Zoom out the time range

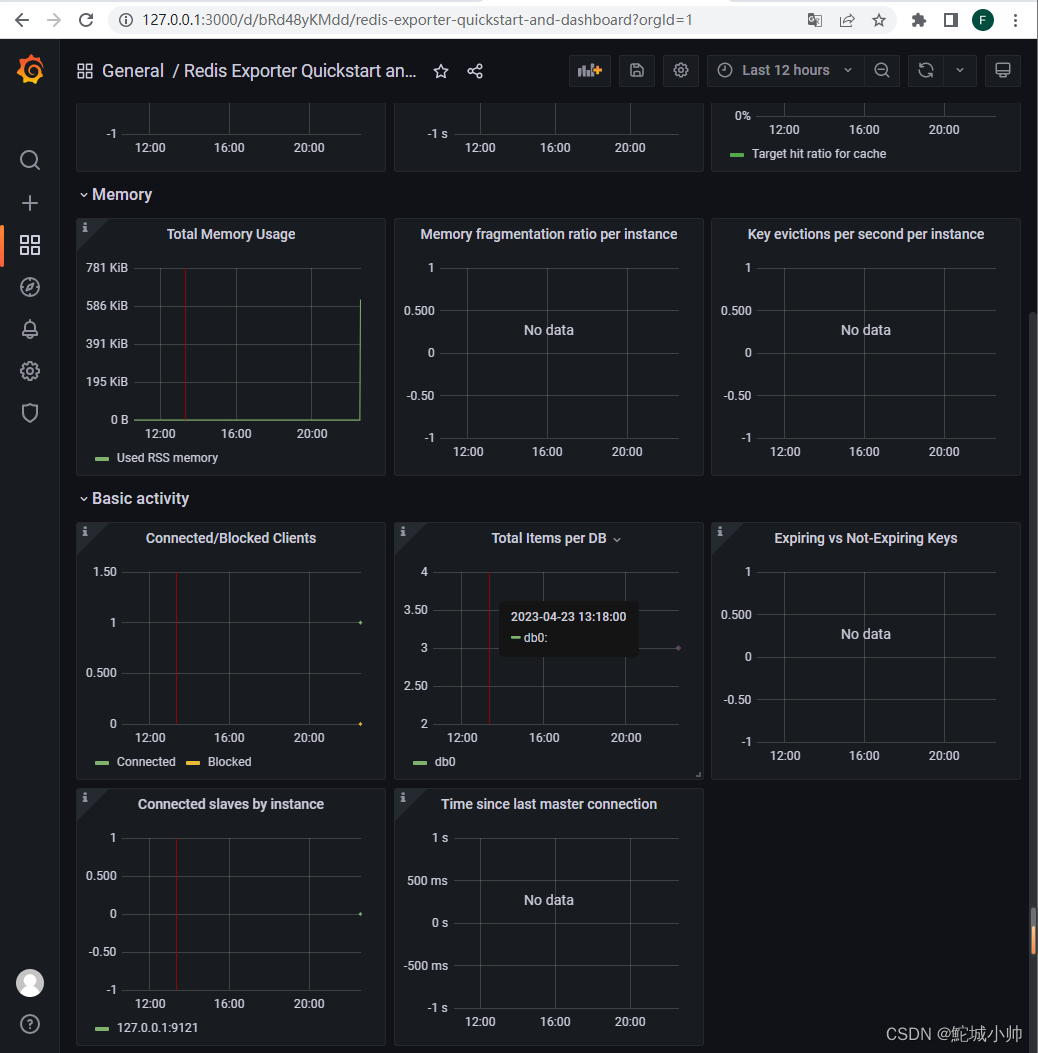[882, 71]
